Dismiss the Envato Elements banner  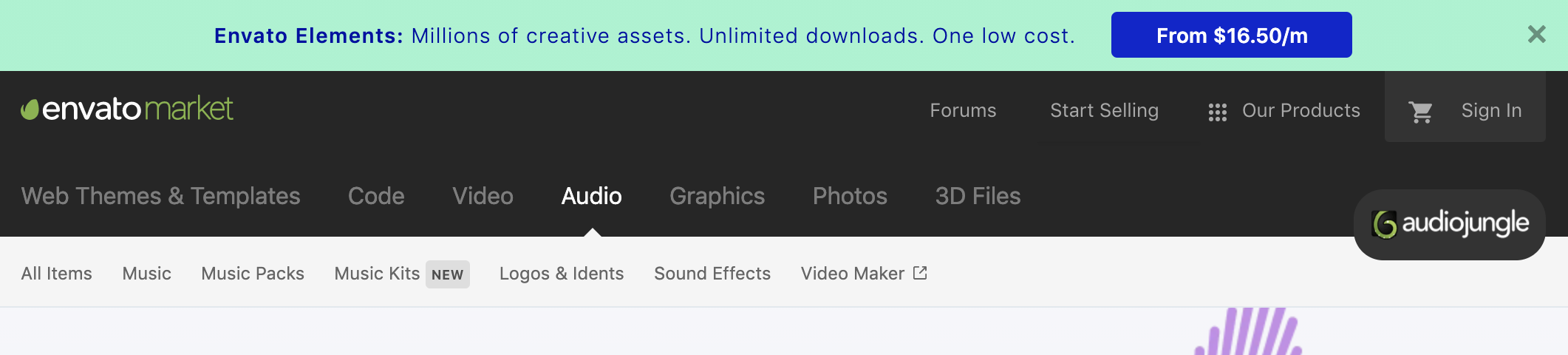[x=1536, y=34]
